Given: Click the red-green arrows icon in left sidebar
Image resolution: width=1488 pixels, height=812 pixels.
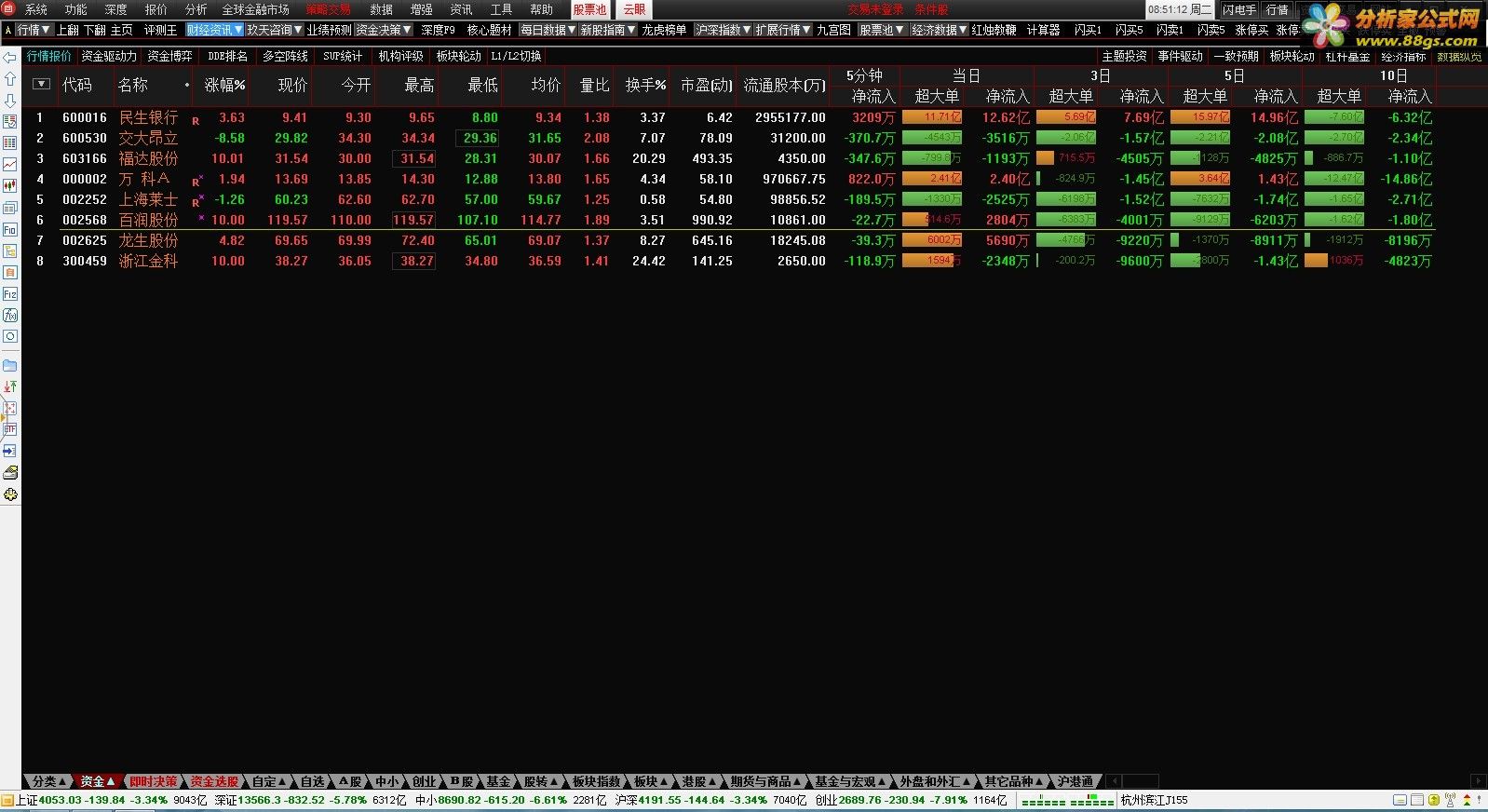Looking at the screenshot, I should coord(10,386).
